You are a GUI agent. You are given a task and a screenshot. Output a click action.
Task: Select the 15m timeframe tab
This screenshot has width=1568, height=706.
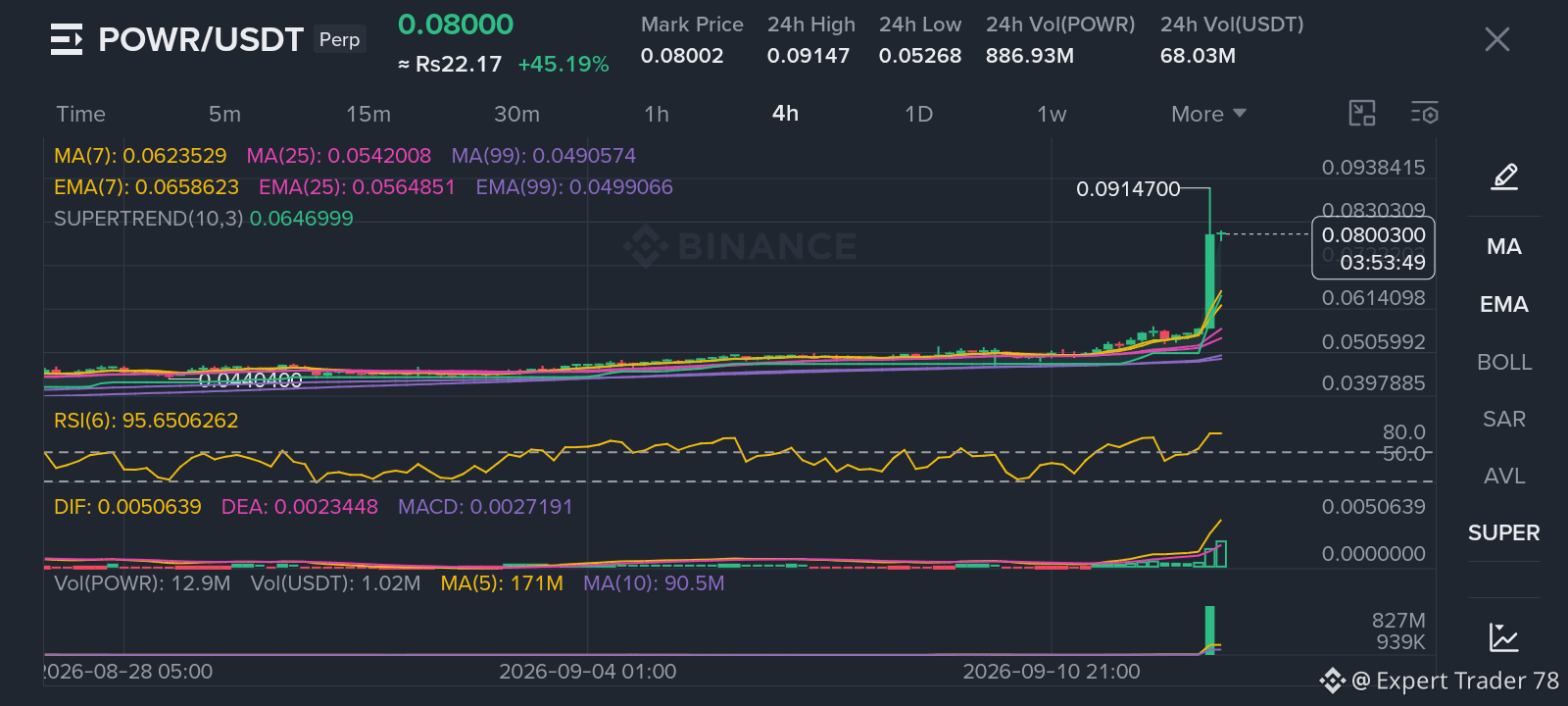pos(368,114)
